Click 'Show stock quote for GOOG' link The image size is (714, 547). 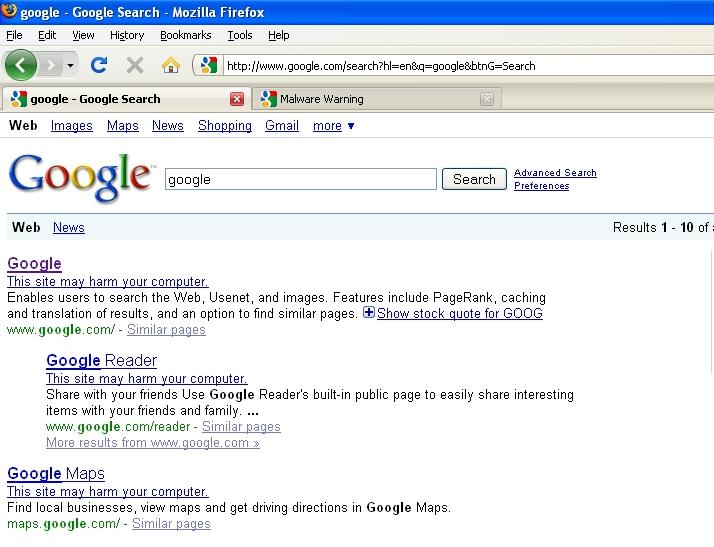point(460,313)
